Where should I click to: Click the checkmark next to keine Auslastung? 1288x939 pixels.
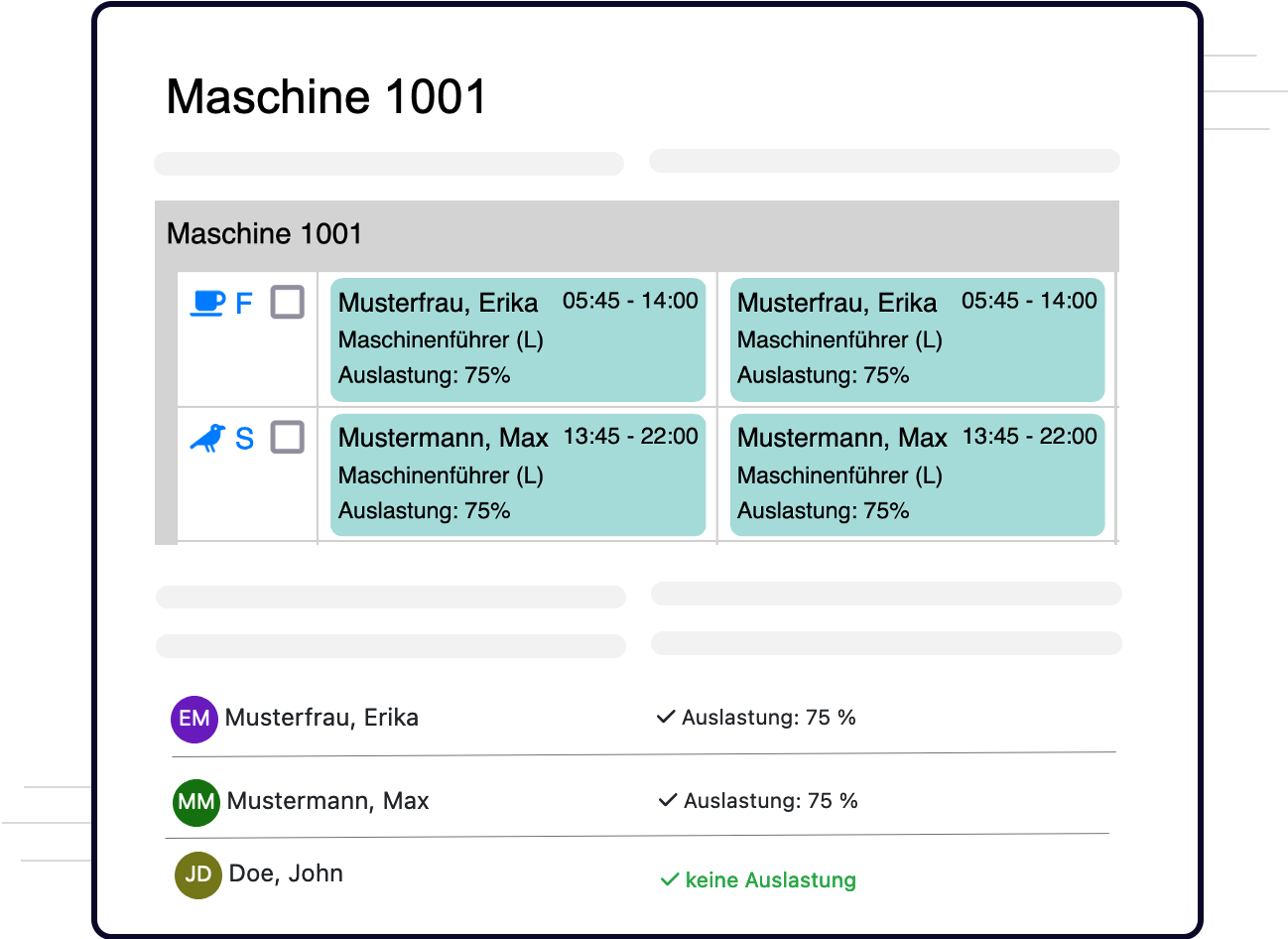pos(670,880)
